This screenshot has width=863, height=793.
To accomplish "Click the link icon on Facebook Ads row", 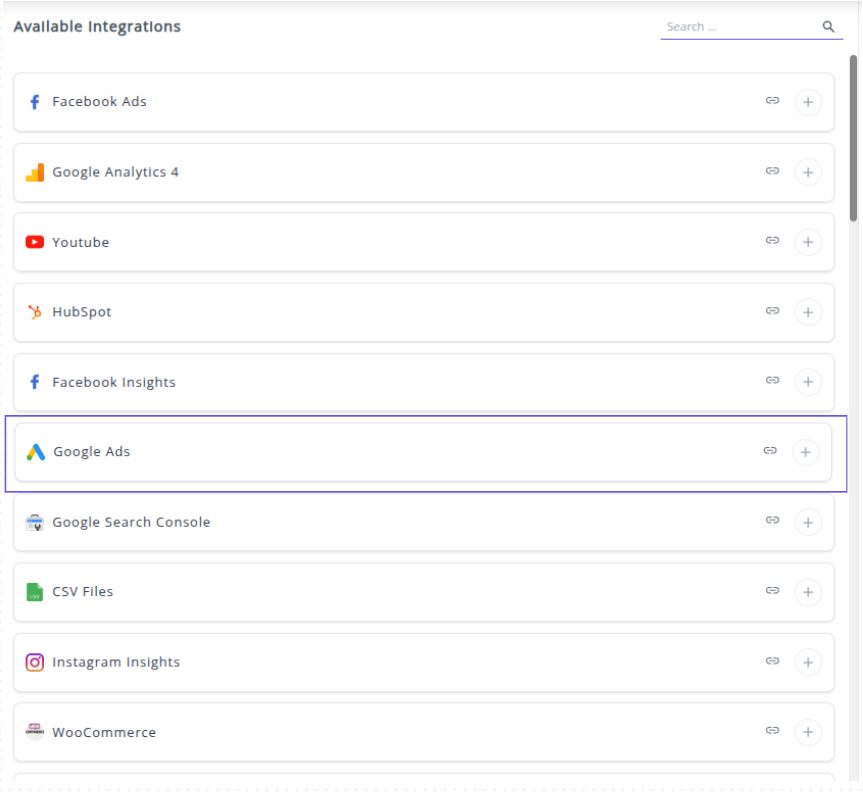I will pyautogui.click(x=772, y=101).
